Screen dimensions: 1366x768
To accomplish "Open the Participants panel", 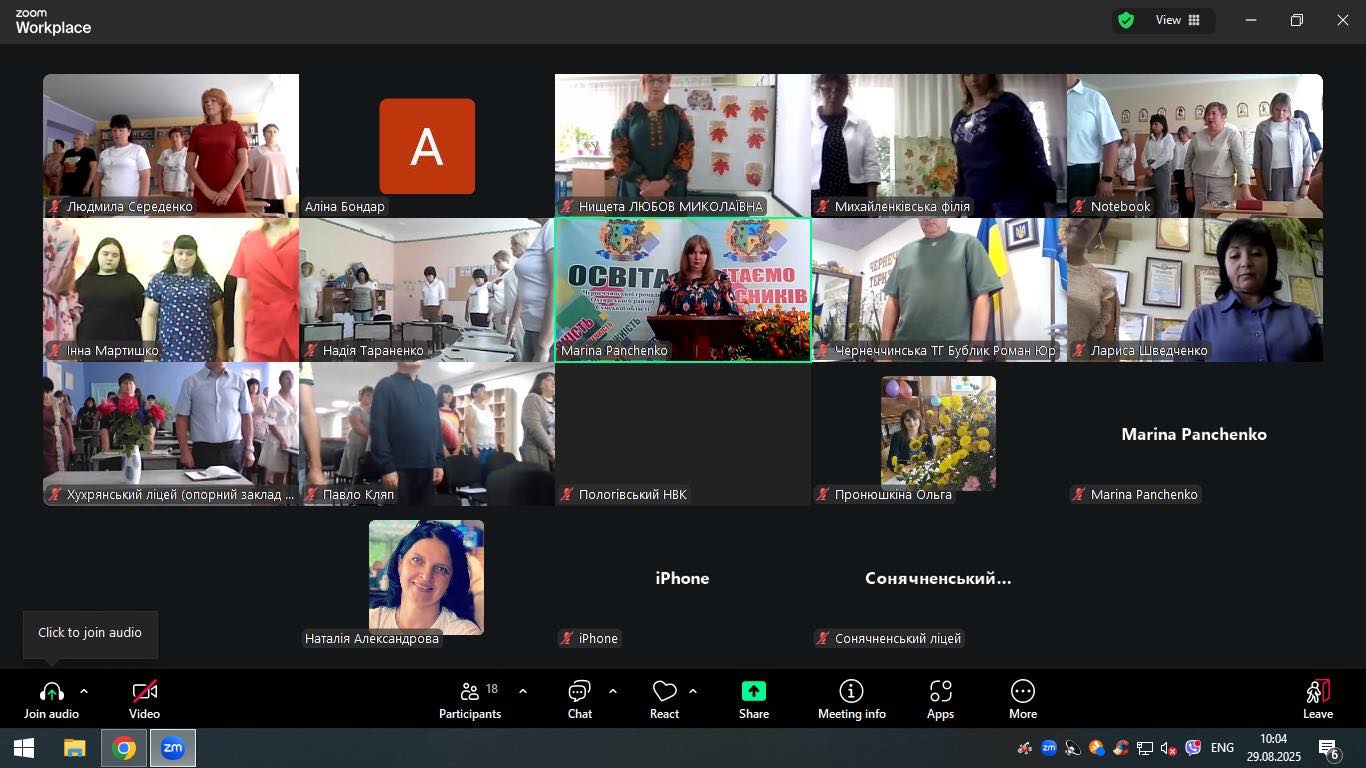I will 469,699.
